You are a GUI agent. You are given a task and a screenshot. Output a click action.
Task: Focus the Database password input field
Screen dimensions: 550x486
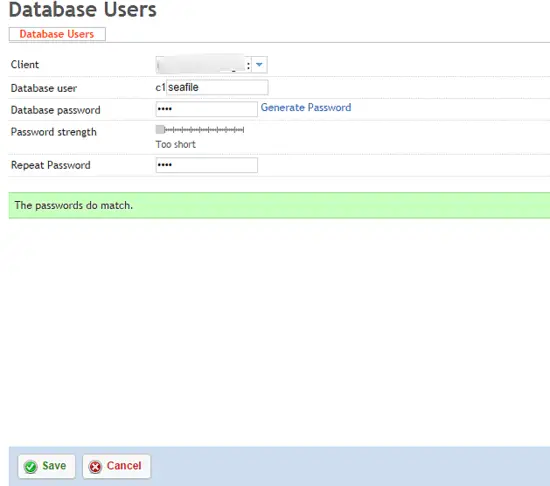point(207,109)
